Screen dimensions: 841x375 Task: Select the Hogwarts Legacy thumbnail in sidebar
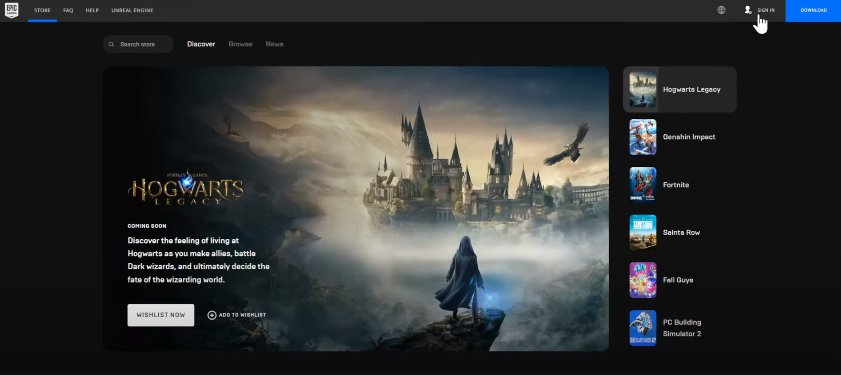coord(643,89)
